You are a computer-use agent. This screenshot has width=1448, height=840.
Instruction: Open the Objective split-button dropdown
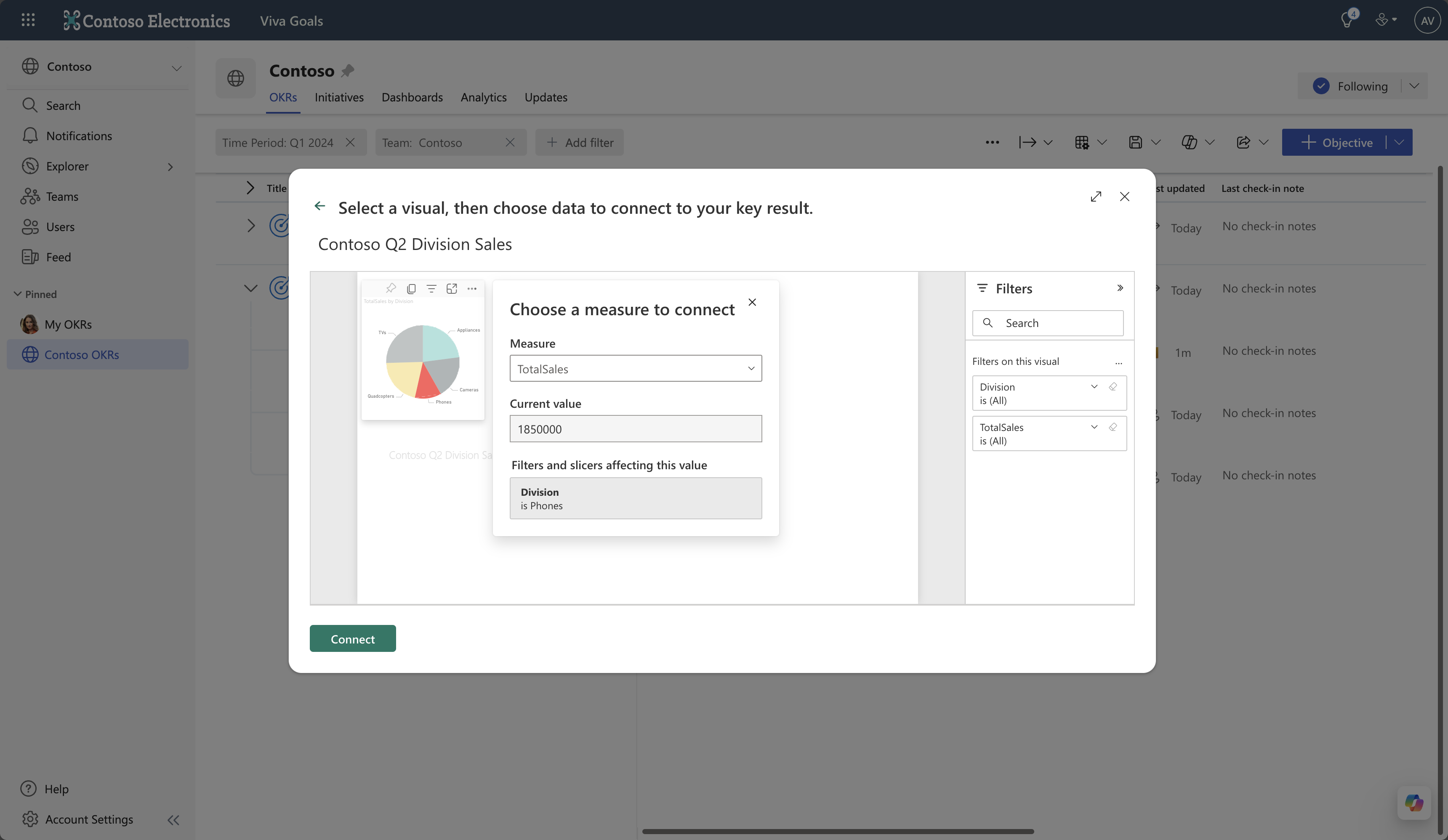pos(1400,142)
